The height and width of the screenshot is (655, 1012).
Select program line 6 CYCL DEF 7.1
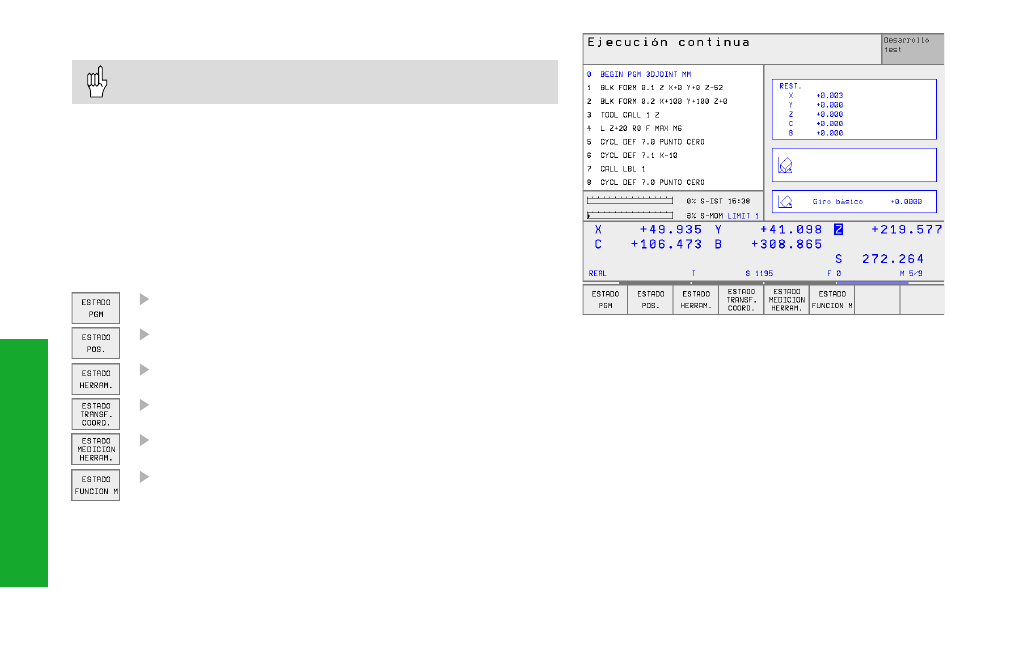(632, 156)
